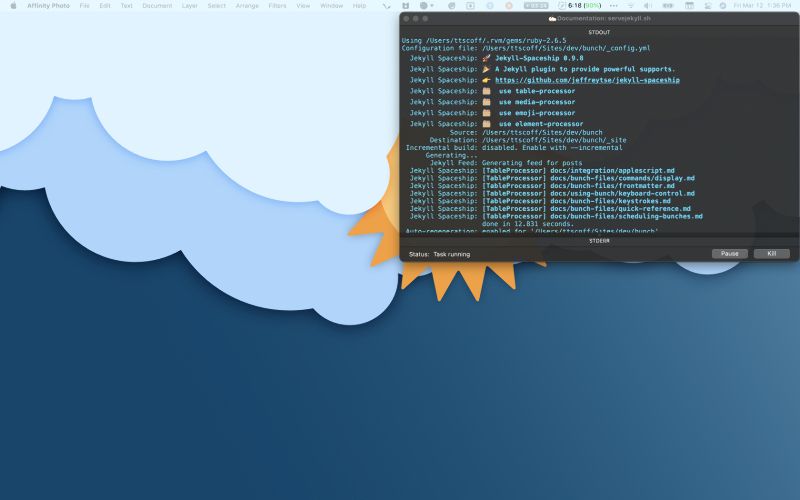Open the Edit menu
This screenshot has width=800, height=500.
click(105, 6)
